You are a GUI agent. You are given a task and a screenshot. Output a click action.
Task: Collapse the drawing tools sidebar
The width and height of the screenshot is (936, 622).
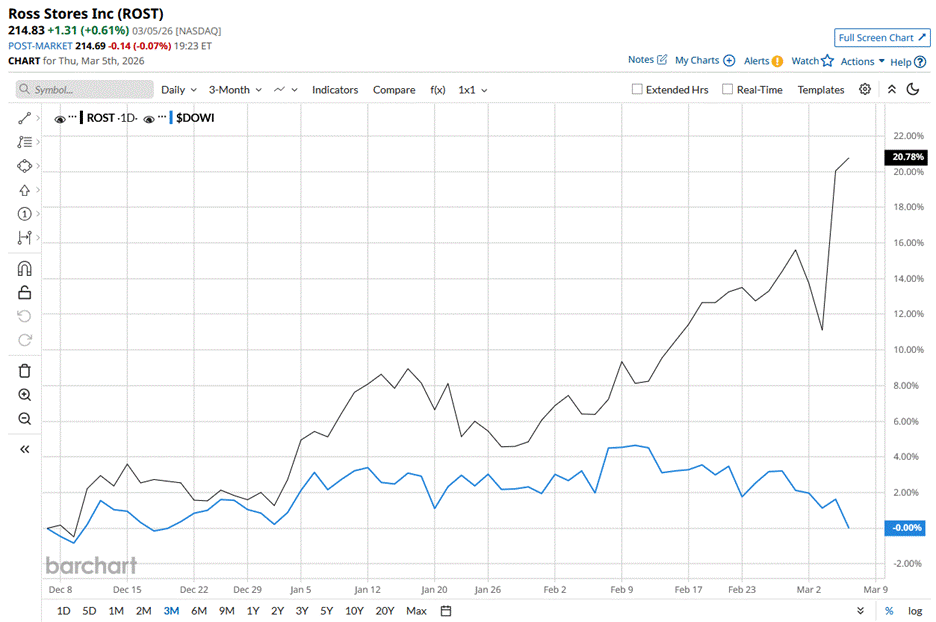(24, 449)
